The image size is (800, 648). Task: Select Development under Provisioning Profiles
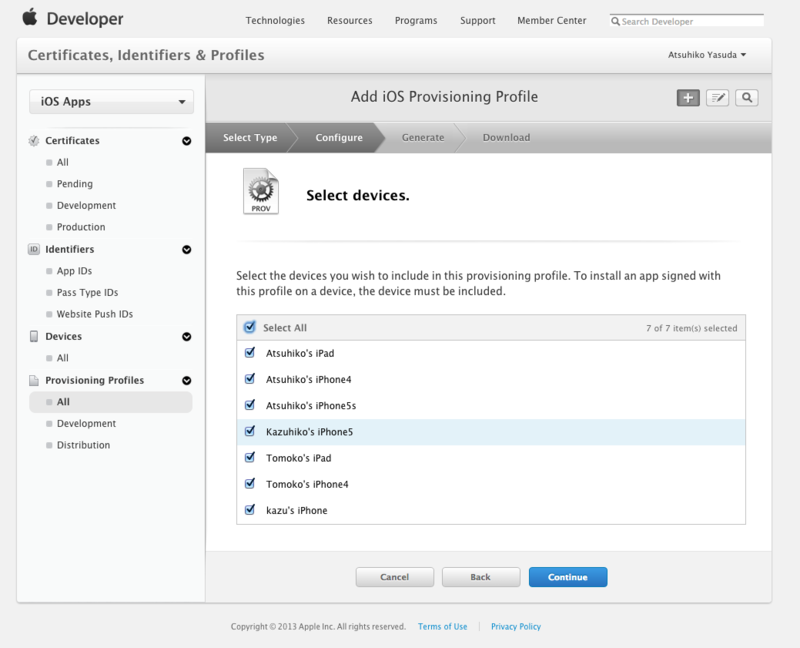(x=86, y=423)
